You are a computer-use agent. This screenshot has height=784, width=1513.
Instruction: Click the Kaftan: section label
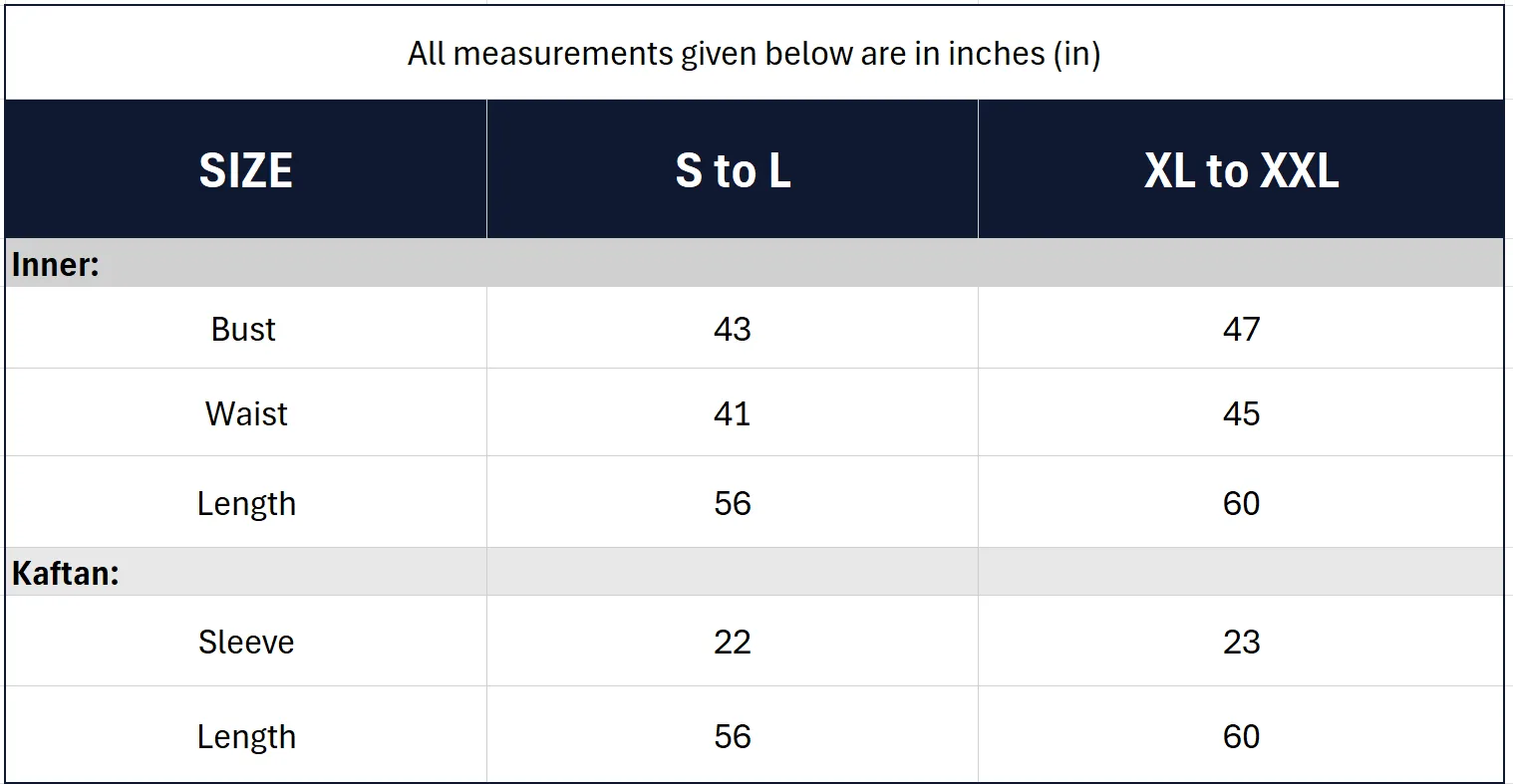click(x=66, y=574)
